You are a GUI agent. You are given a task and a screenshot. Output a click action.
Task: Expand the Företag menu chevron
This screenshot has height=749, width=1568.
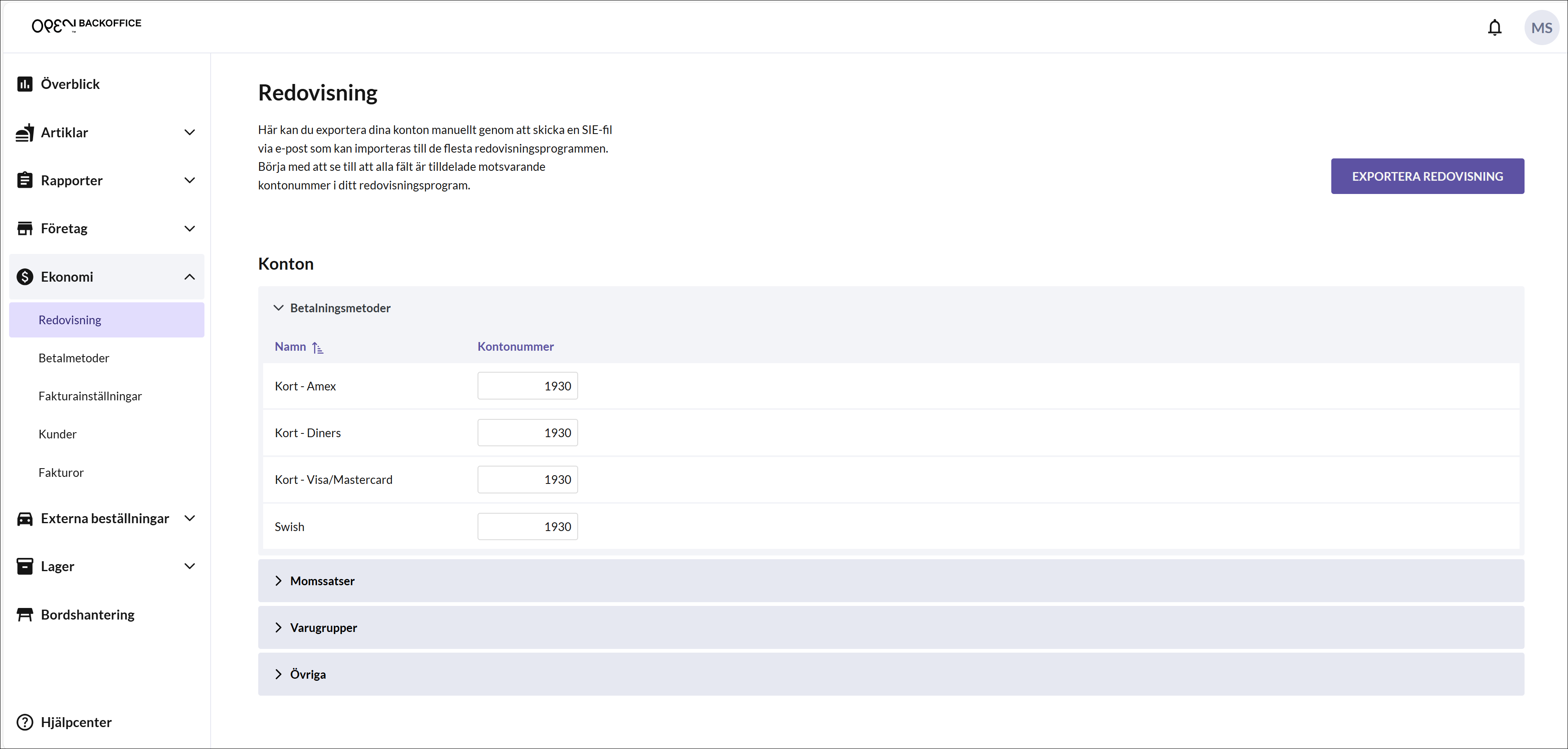tap(190, 228)
